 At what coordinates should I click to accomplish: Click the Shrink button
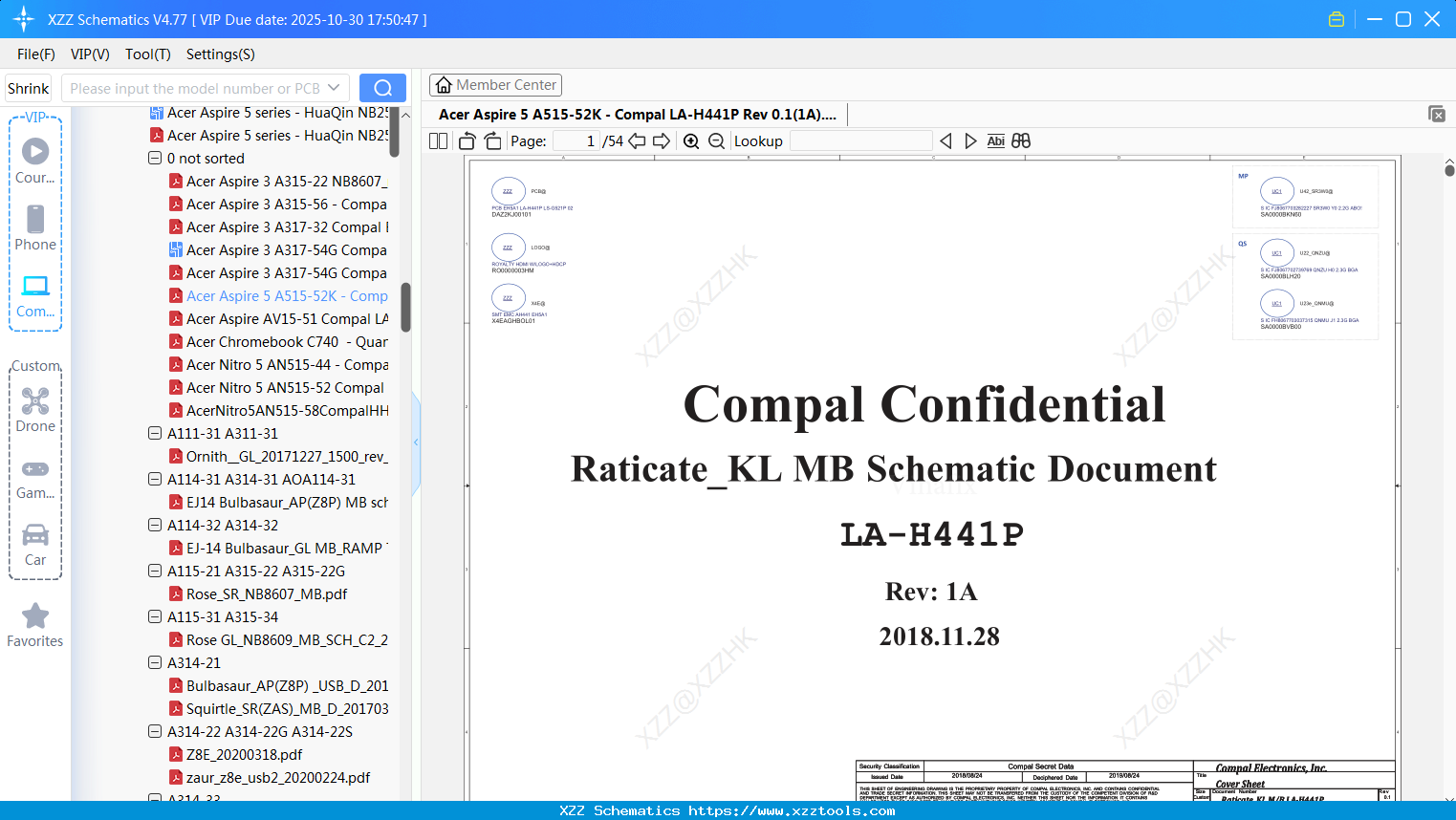point(29,88)
